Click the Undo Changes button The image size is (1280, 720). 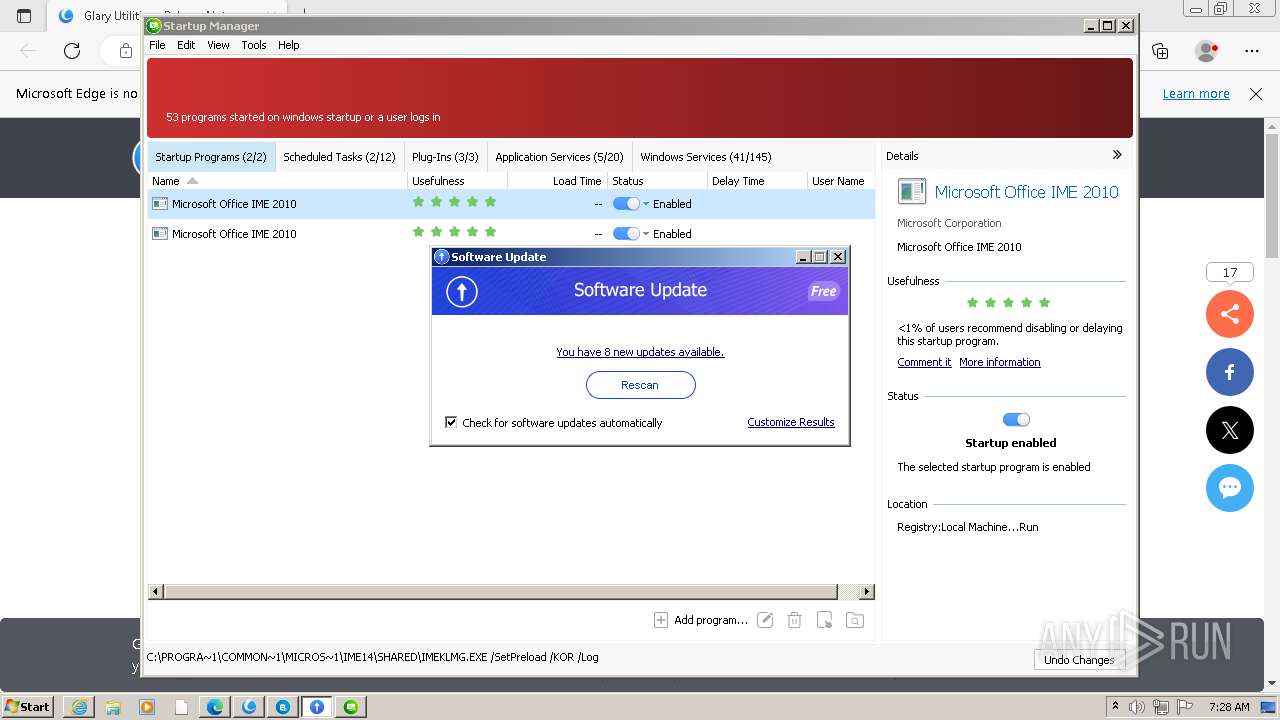[x=1079, y=660]
